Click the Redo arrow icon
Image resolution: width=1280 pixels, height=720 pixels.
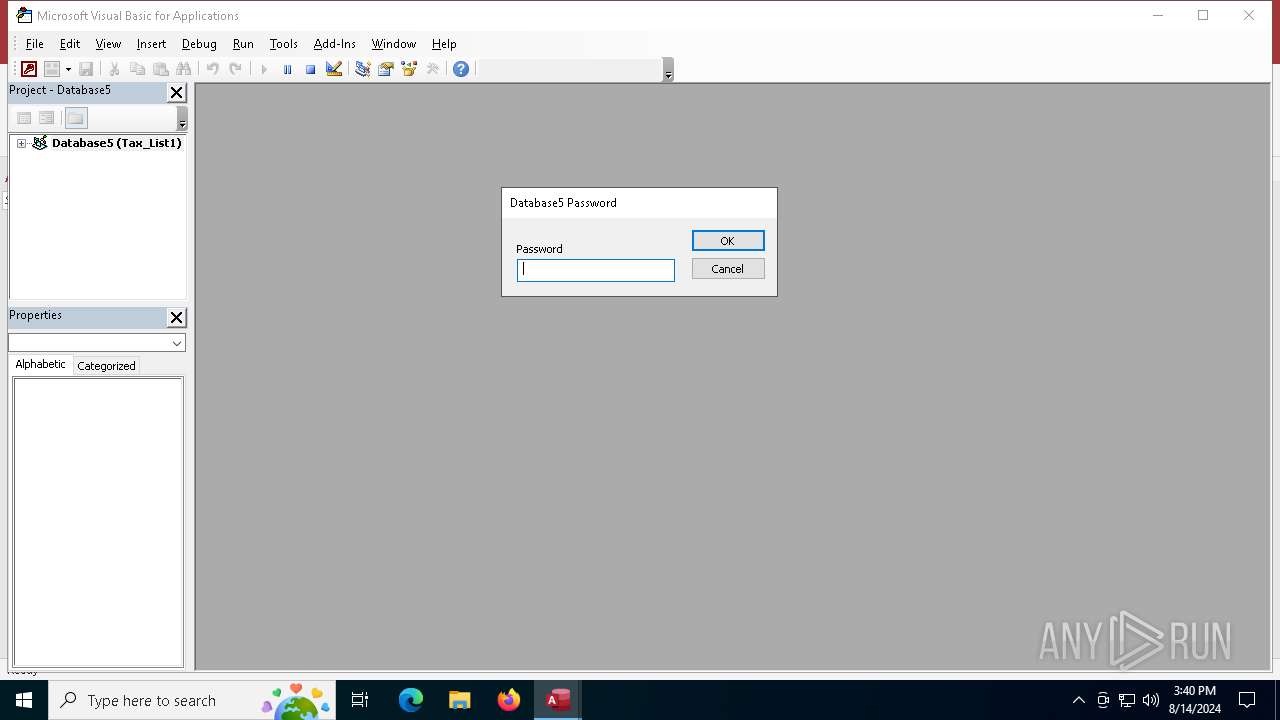click(x=235, y=69)
